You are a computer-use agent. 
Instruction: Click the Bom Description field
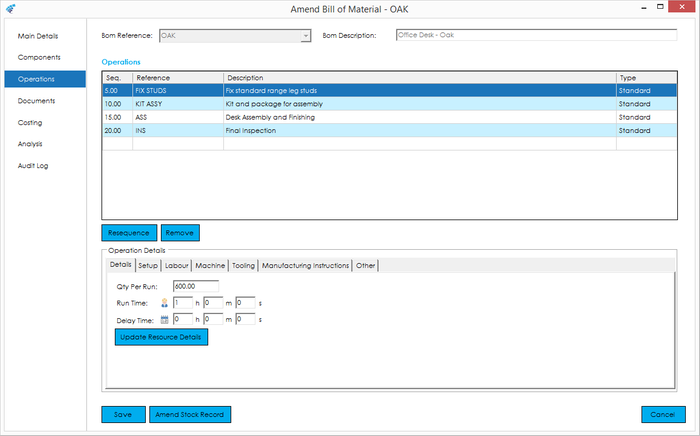536,35
